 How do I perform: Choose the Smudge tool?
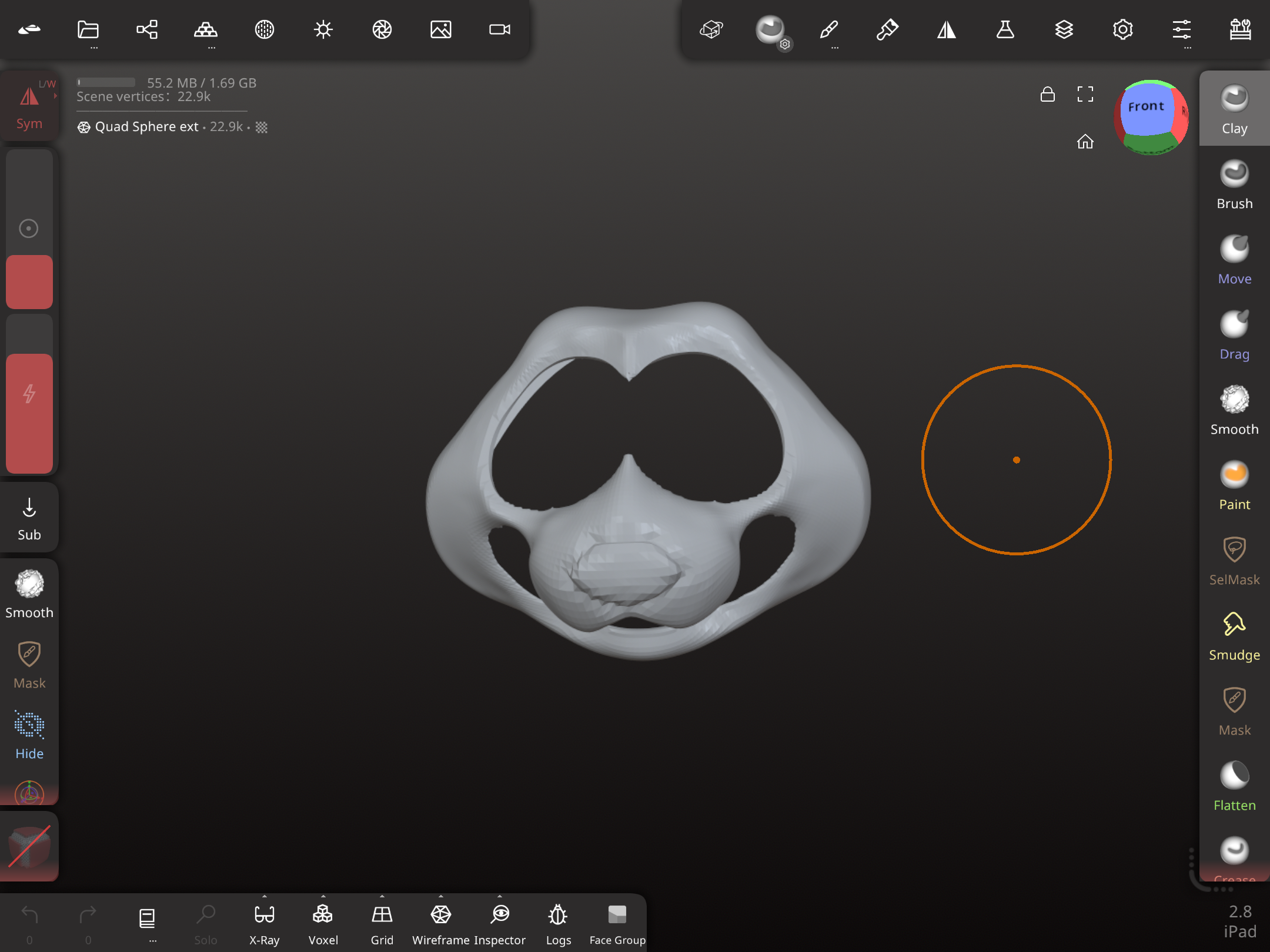(1234, 636)
